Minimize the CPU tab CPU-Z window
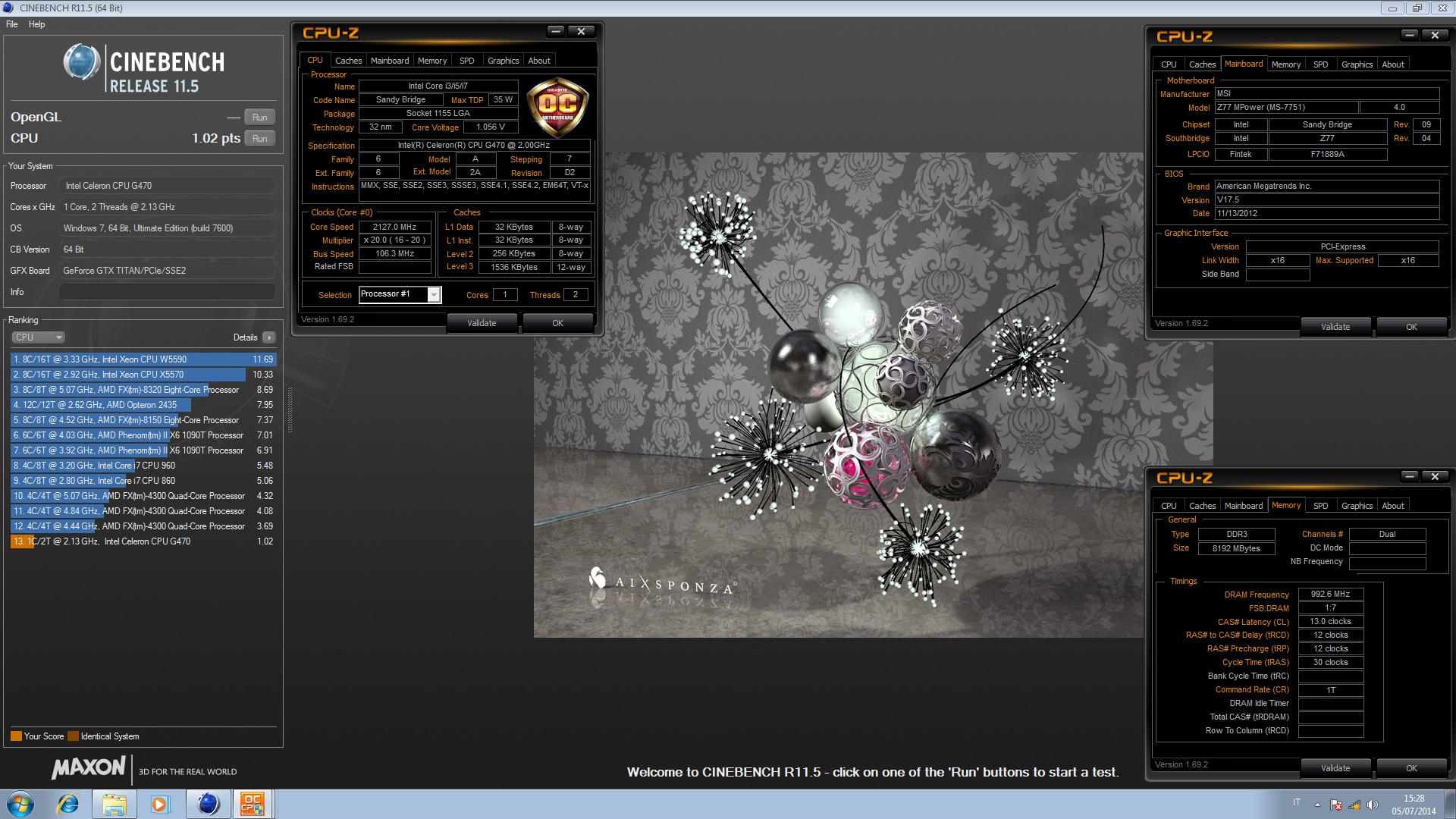This screenshot has width=1456, height=819. pyautogui.click(x=556, y=31)
